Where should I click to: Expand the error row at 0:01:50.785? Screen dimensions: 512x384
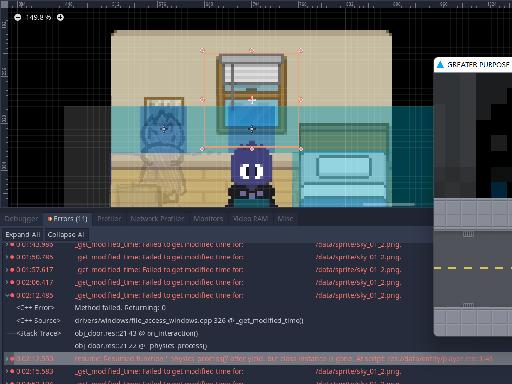coord(7,257)
